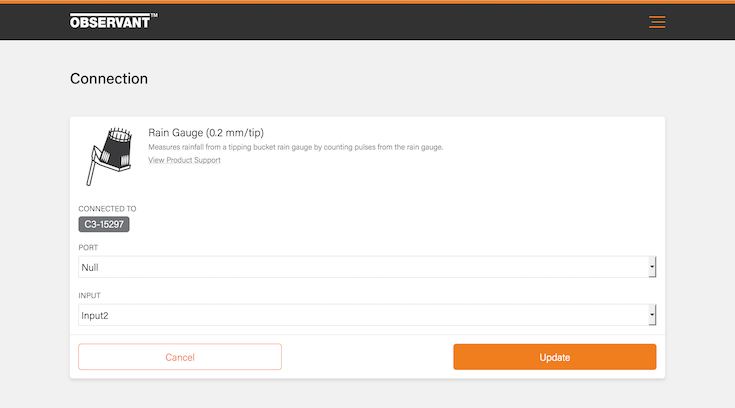Viewport: 735px width, 408px height.
Task: Select the C3-15297 device badge
Action: click(x=104, y=224)
